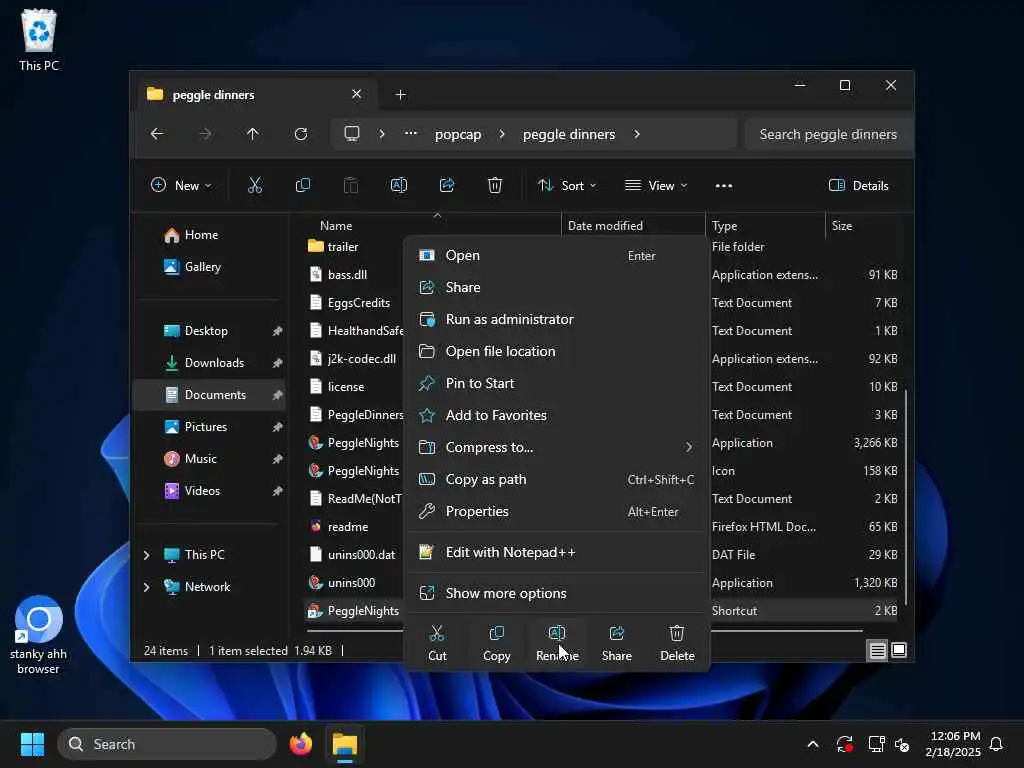Click the address bar ellipsis for hidden path segments
This screenshot has width=1024, height=768.
[410, 133]
